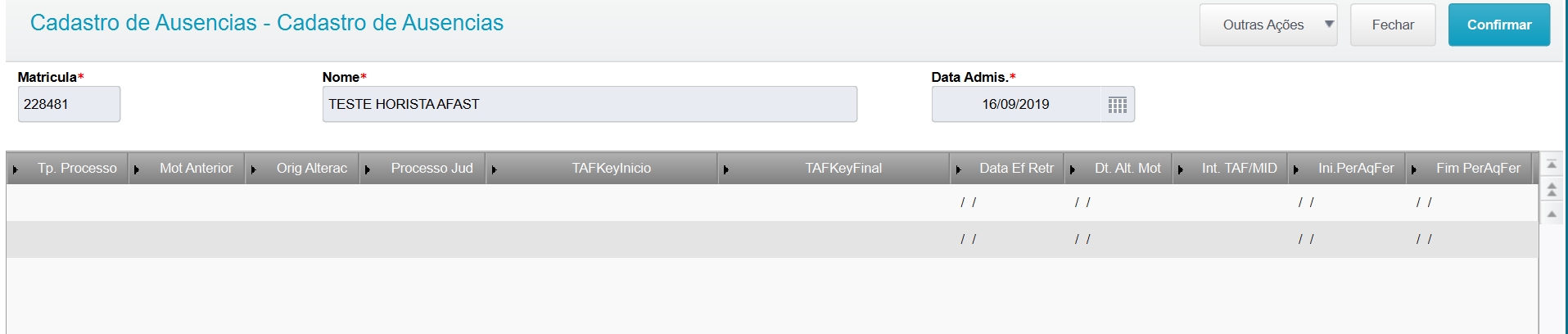Image resolution: width=1568 pixels, height=334 pixels.
Task: Select the Int. TAF/MID column header
Action: point(1238,169)
